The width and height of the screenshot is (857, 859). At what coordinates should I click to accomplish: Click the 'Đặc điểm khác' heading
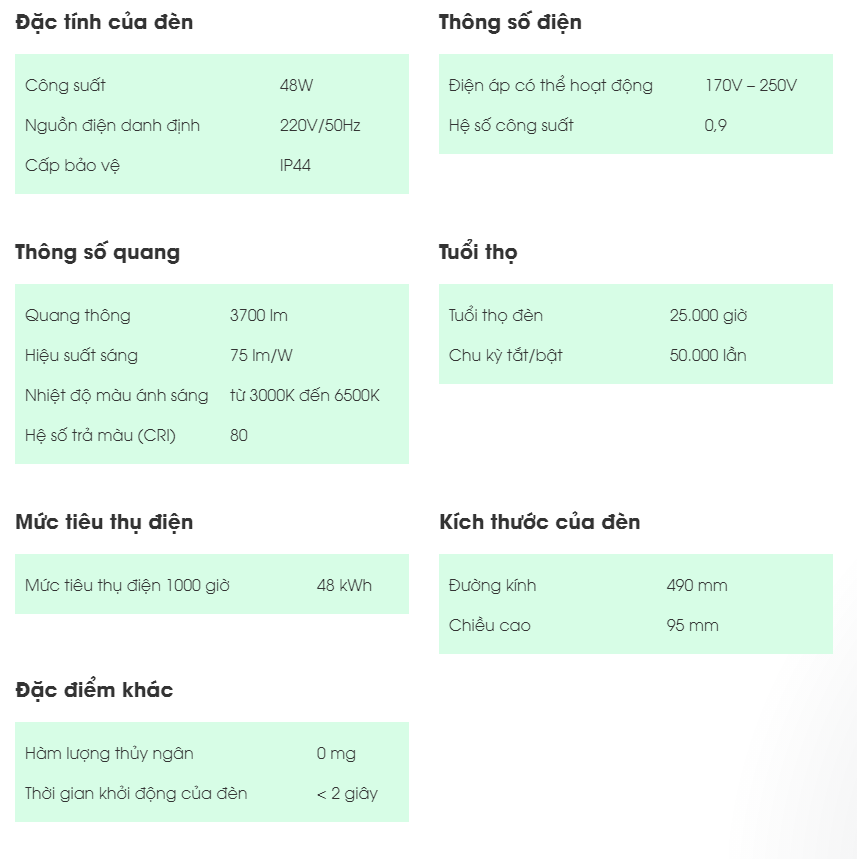point(94,690)
